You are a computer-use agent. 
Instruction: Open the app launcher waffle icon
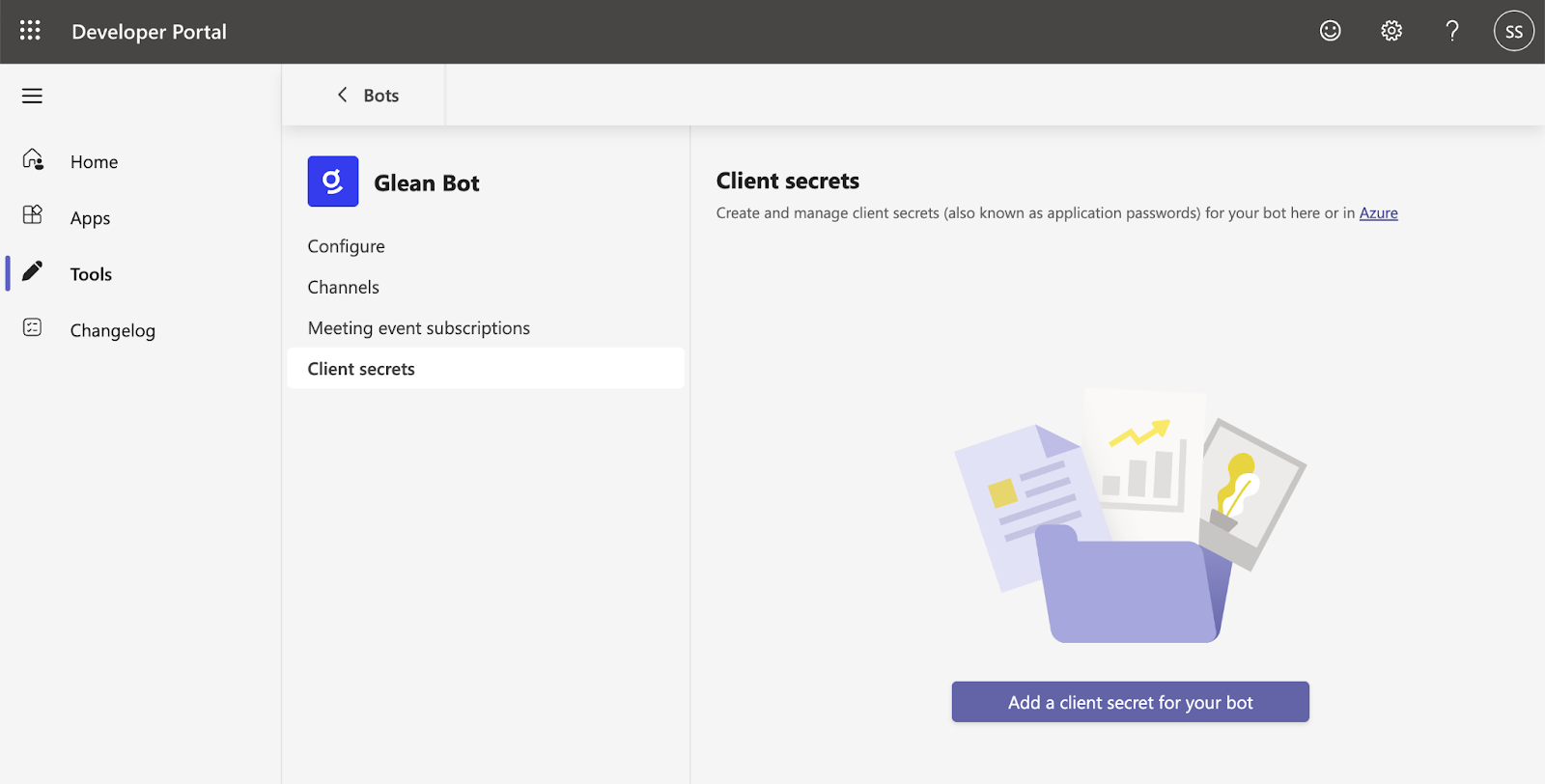[30, 31]
